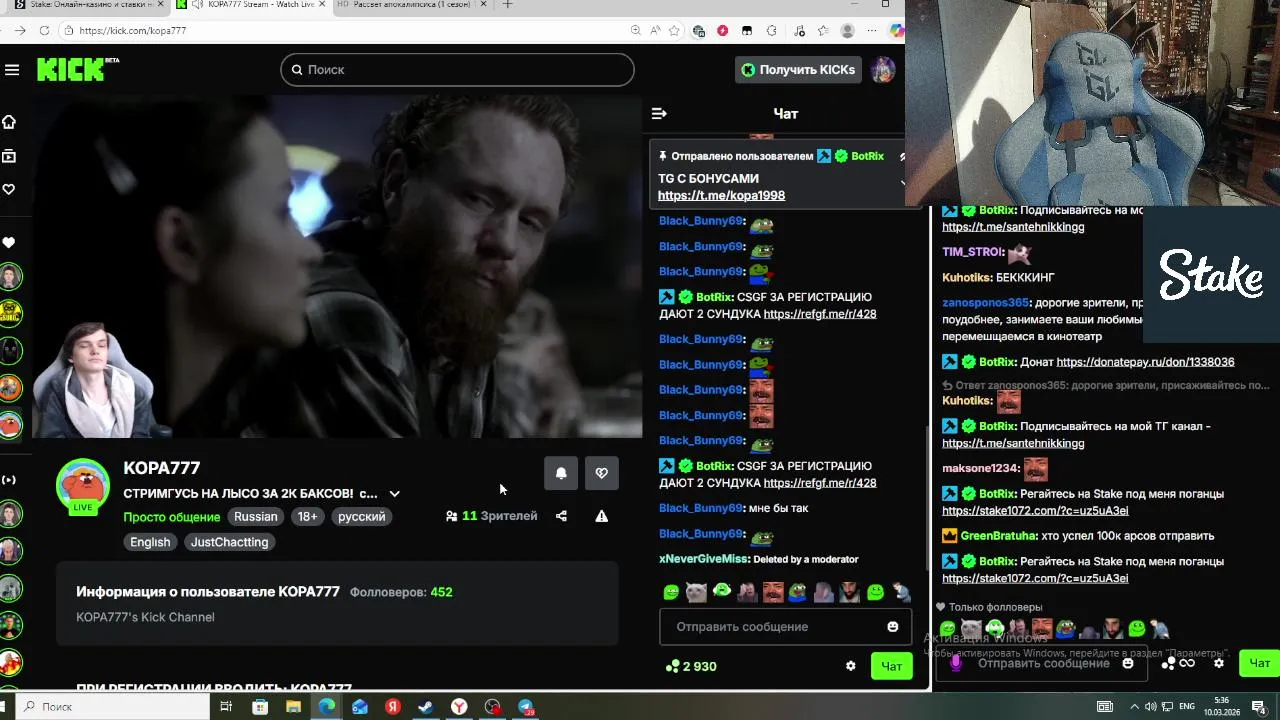Pick the Pepe frog emote in left chat

pos(798,592)
